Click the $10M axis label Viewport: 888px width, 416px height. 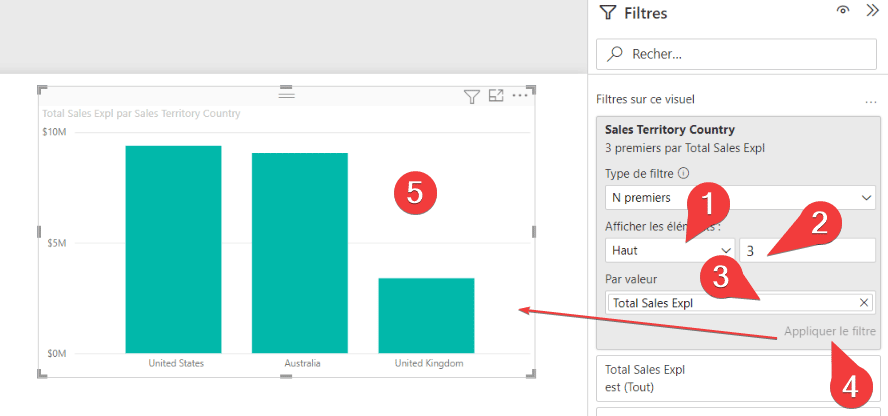pyautogui.click(x=54, y=132)
